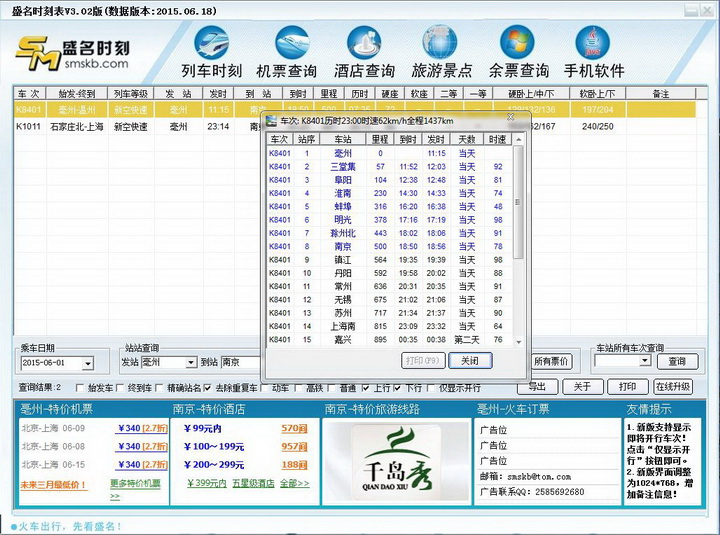Click the 打印(F9) button in popup

point(422,360)
